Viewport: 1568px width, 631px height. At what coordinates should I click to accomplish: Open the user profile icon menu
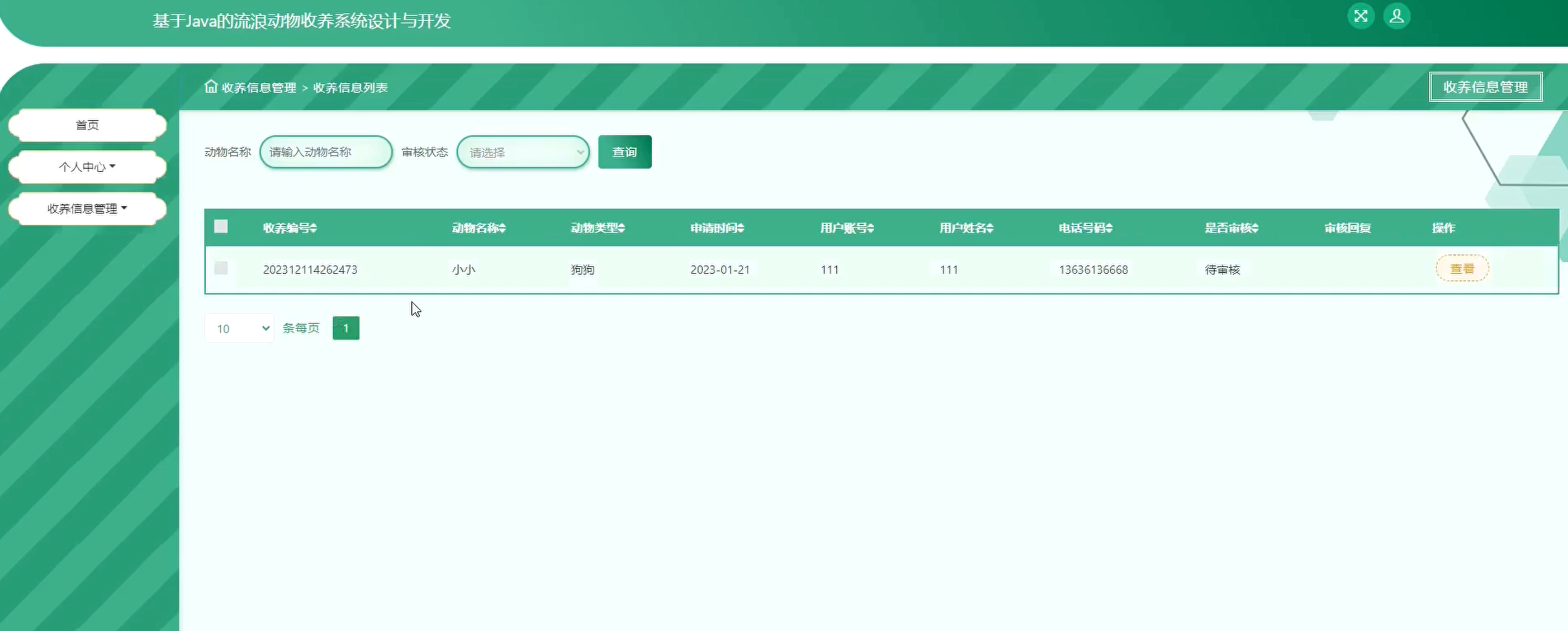tap(1396, 16)
